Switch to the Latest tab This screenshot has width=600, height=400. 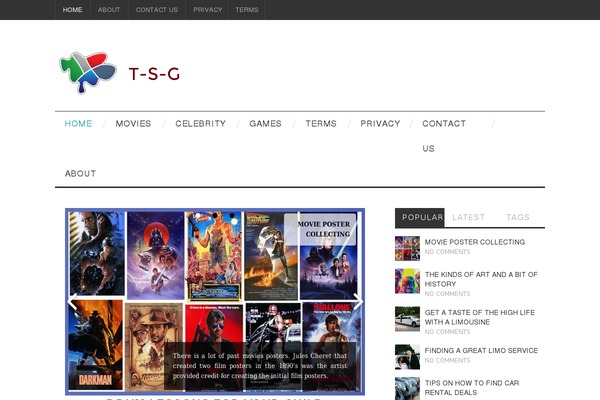pyautogui.click(x=468, y=217)
